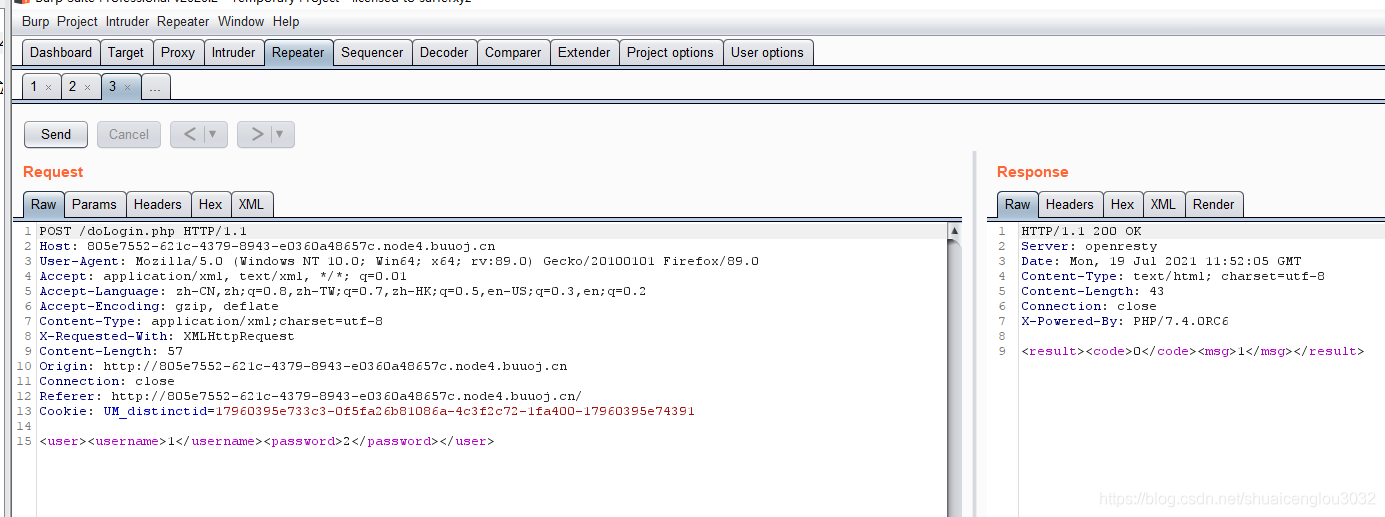Select the Response Render tab
Image resolution: width=1385 pixels, height=517 pixels.
[1213, 204]
